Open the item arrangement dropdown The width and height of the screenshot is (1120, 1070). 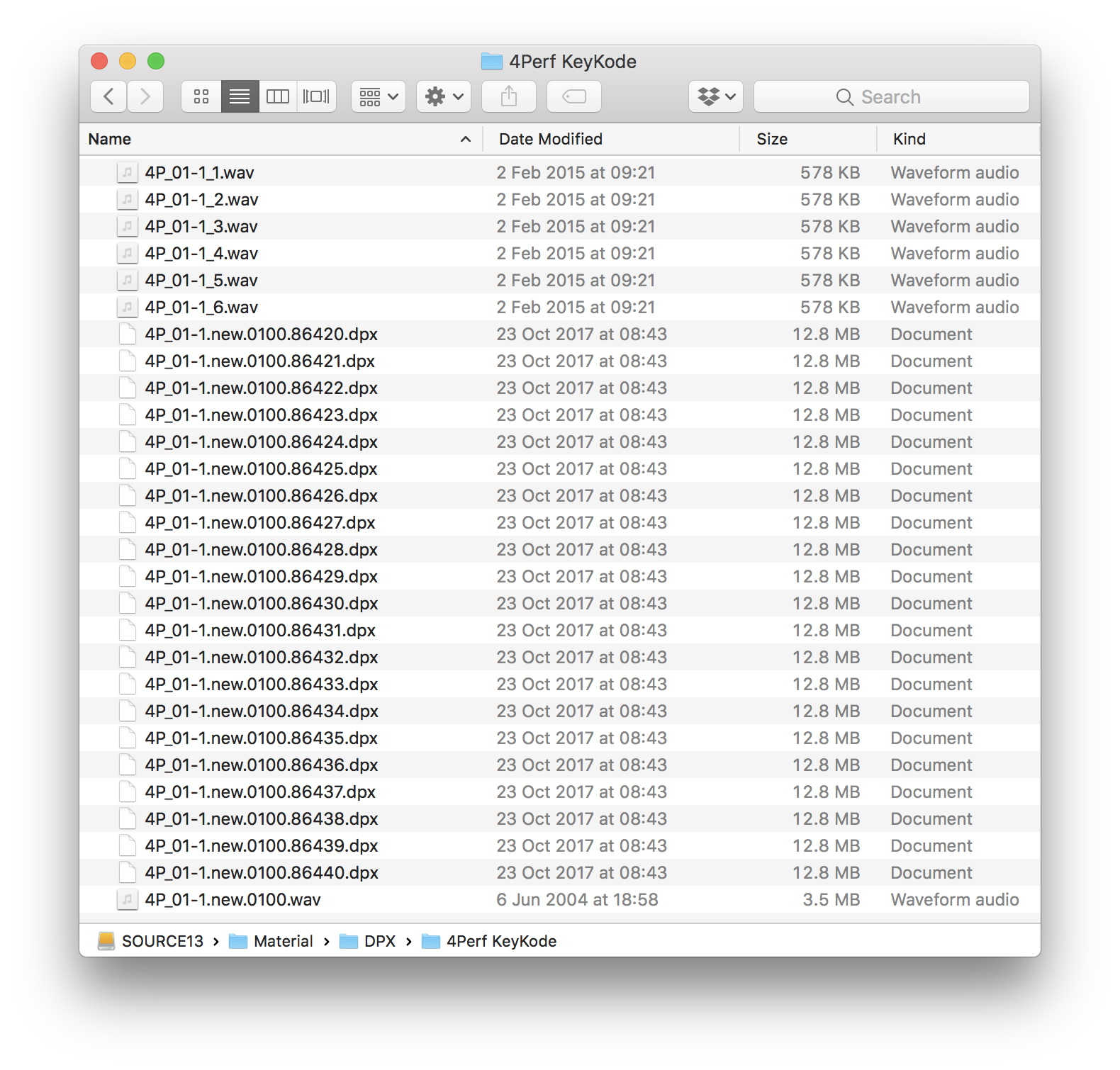(379, 96)
